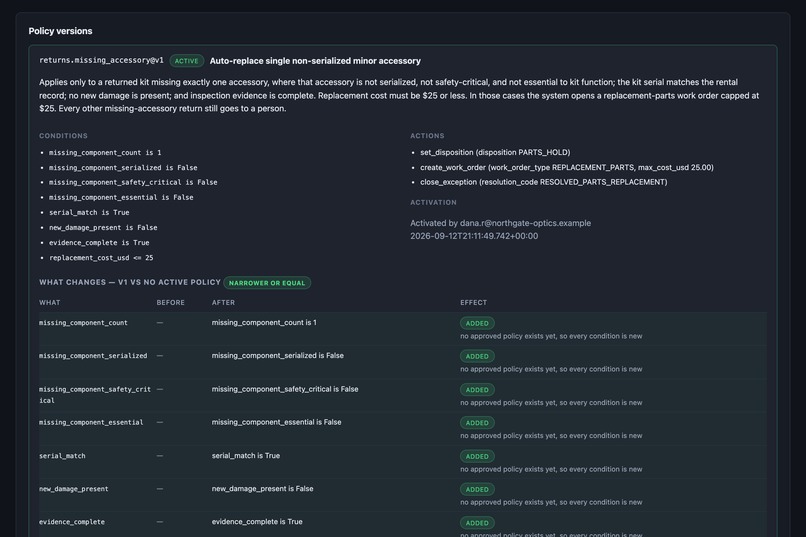Click the WHAT column header

[x=49, y=303]
